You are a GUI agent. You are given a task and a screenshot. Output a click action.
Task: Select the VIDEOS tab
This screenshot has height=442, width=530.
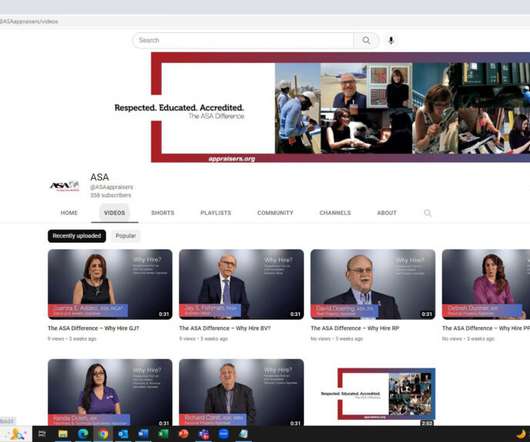pyautogui.click(x=115, y=213)
